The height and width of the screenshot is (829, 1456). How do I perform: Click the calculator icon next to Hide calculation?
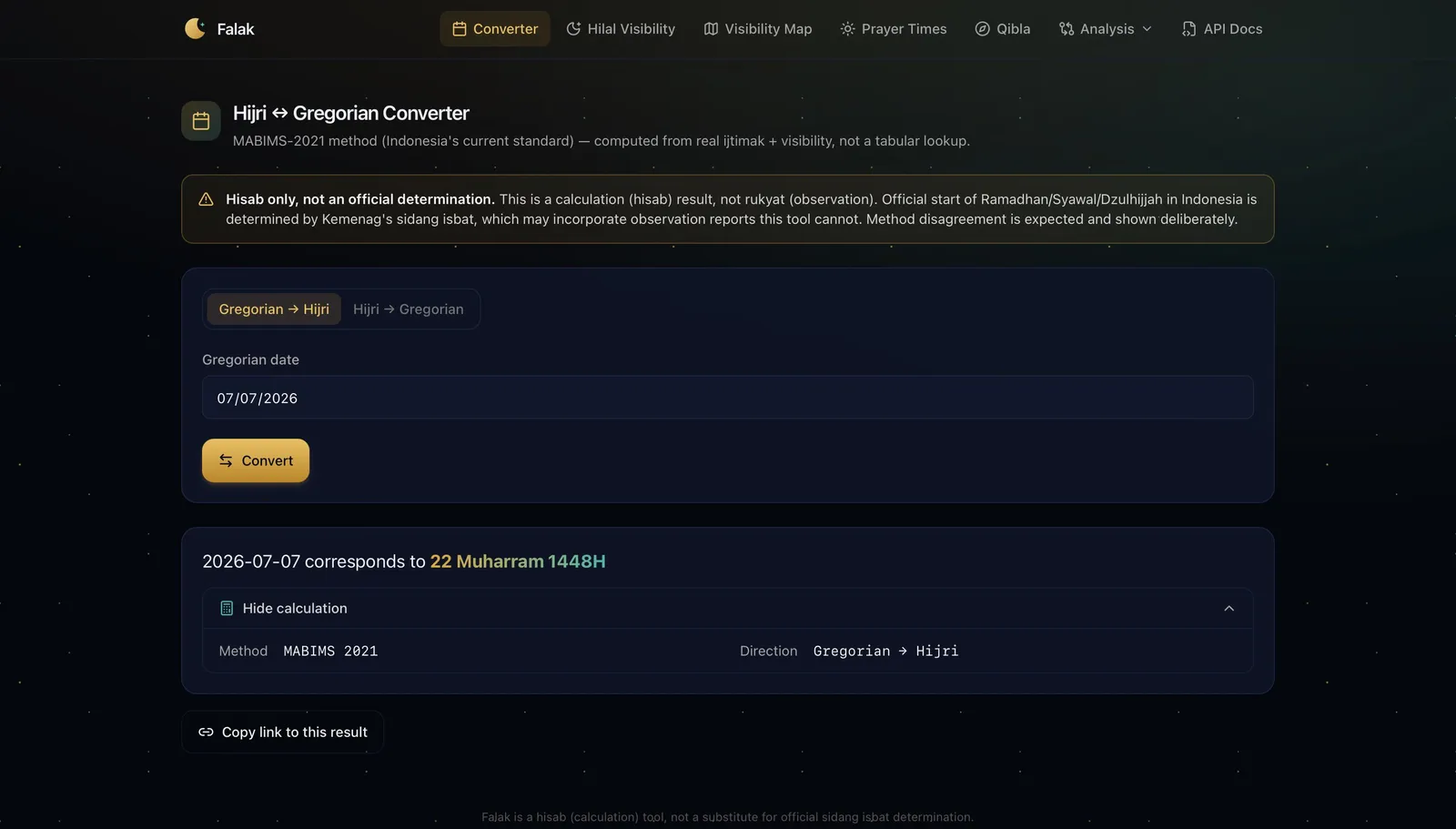227,608
